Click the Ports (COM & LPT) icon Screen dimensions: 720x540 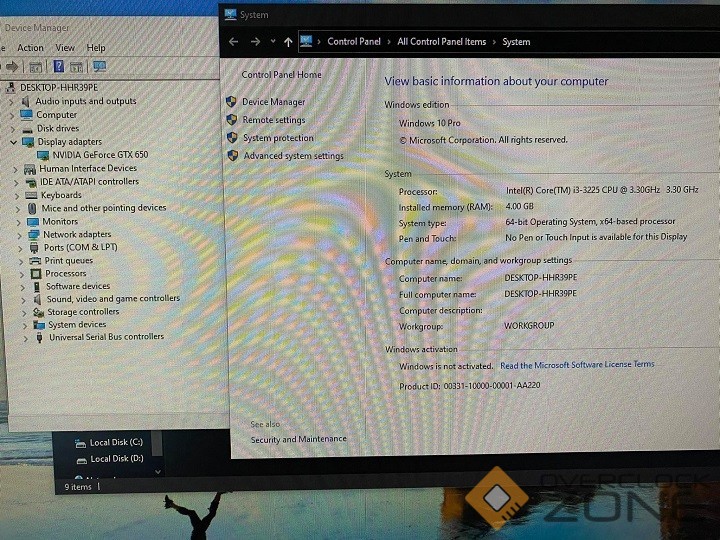click(34, 248)
